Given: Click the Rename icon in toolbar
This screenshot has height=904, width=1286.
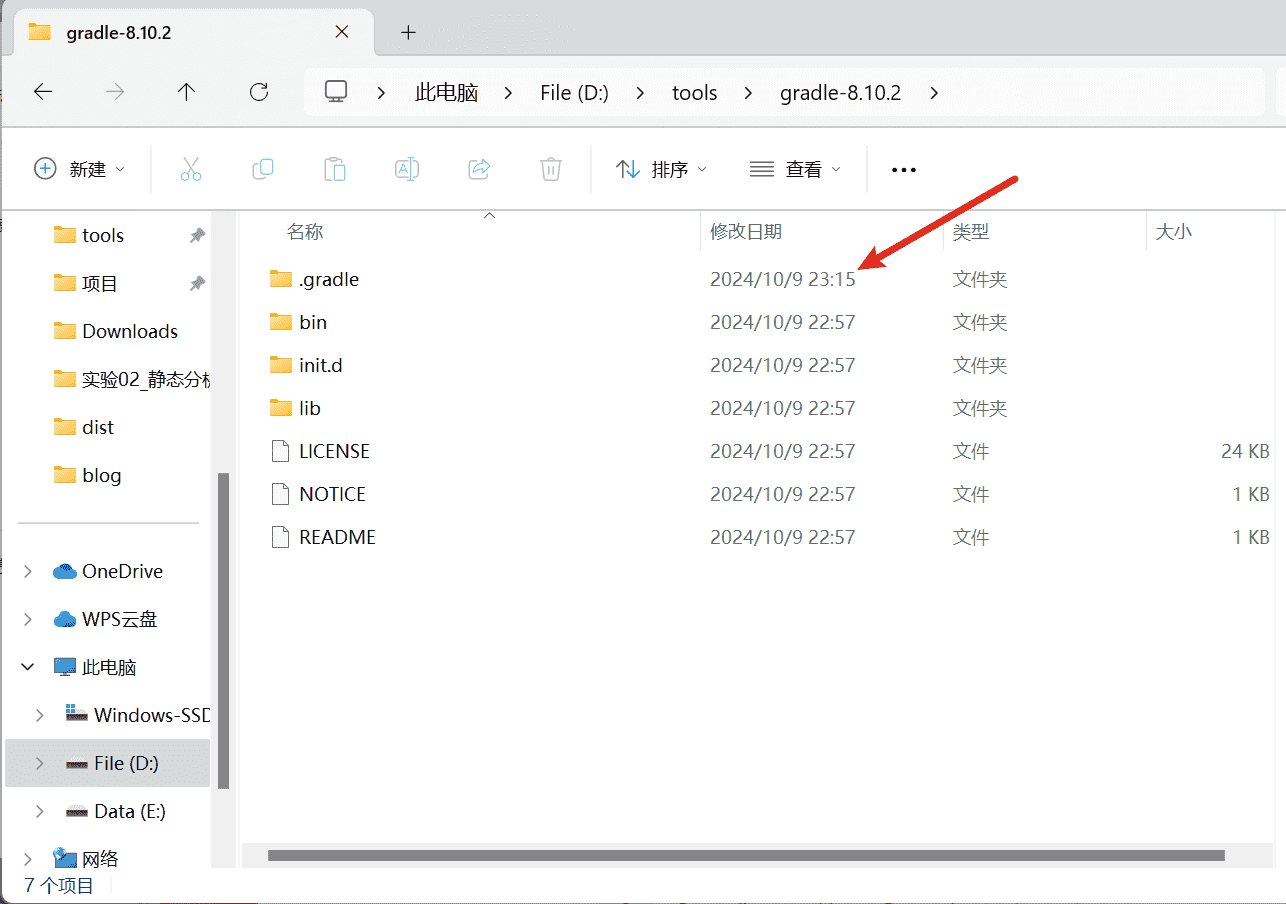Looking at the screenshot, I should (407, 169).
